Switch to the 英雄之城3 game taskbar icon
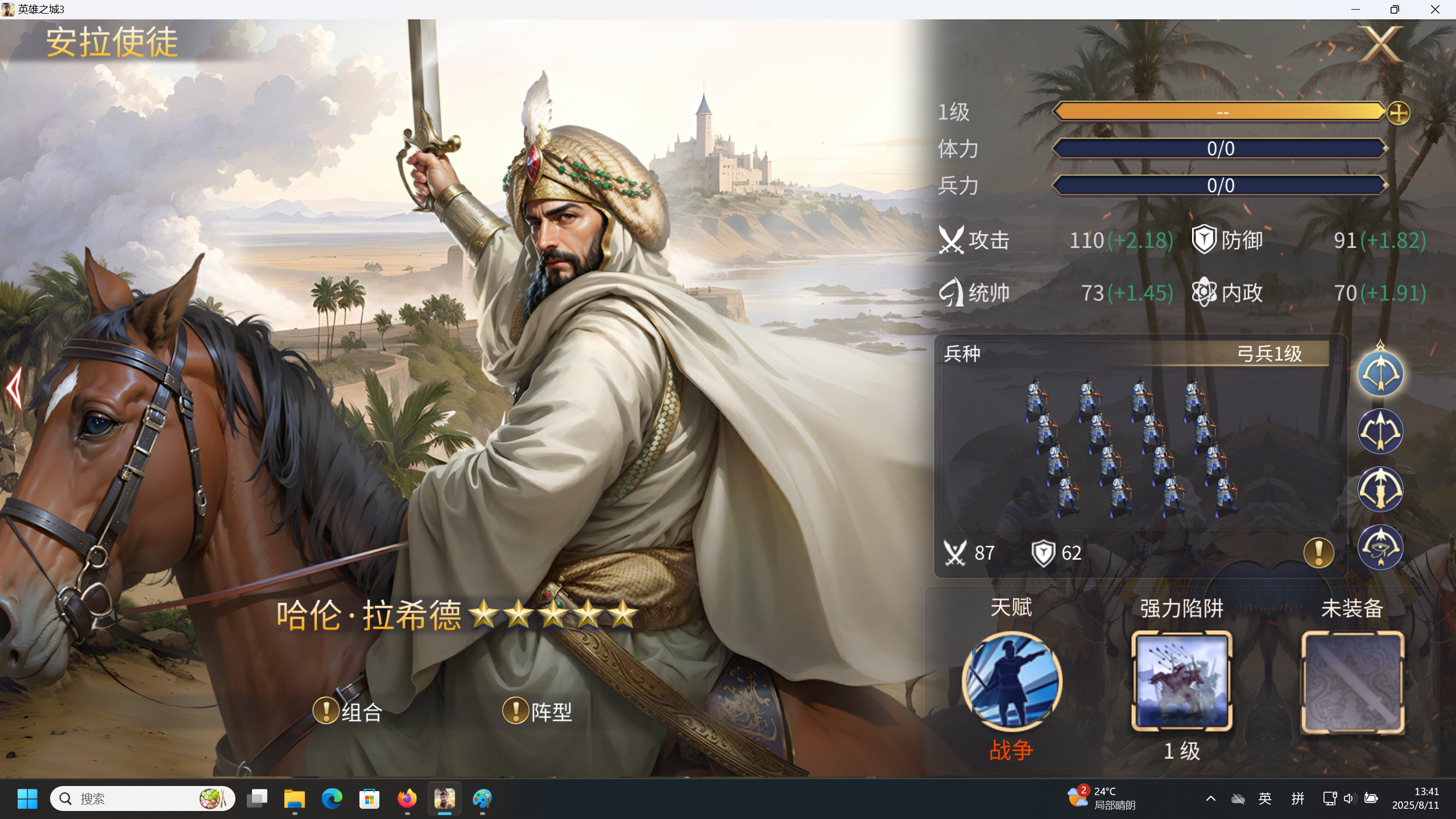The image size is (1456, 819). click(445, 799)
